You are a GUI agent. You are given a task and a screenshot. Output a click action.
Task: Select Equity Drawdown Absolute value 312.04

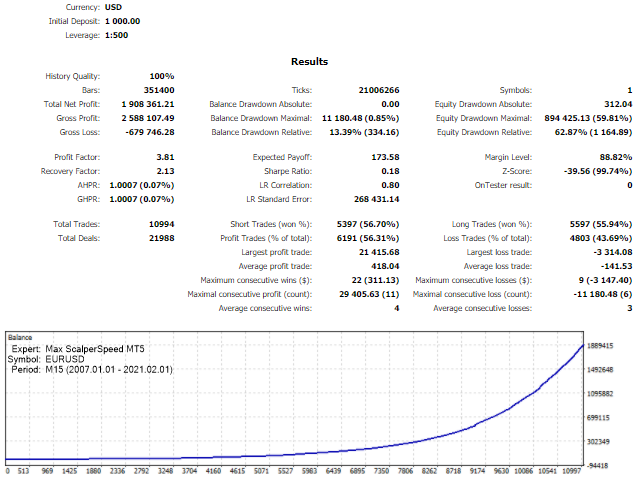(x=618, y=104)
